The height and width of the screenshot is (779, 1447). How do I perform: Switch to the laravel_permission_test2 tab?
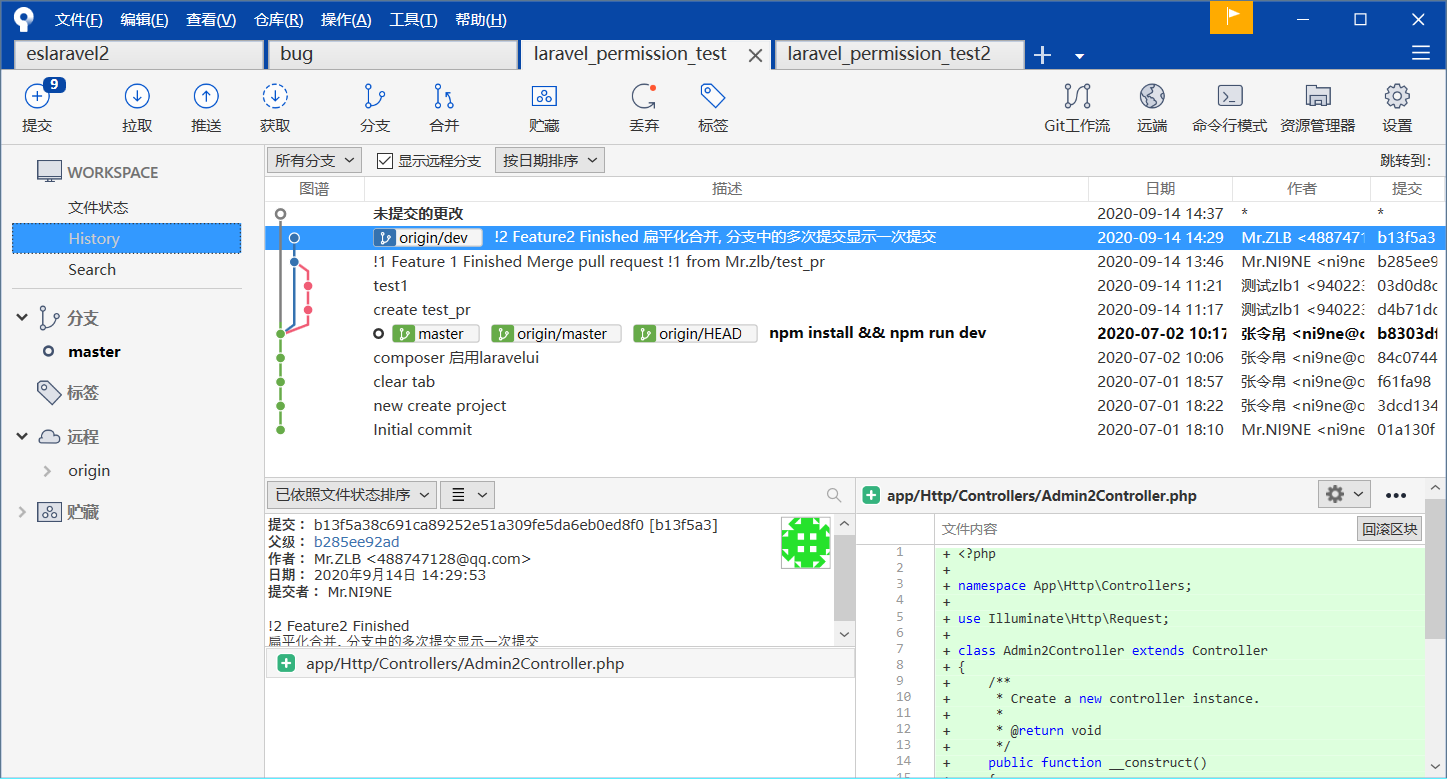click(889, 54)
